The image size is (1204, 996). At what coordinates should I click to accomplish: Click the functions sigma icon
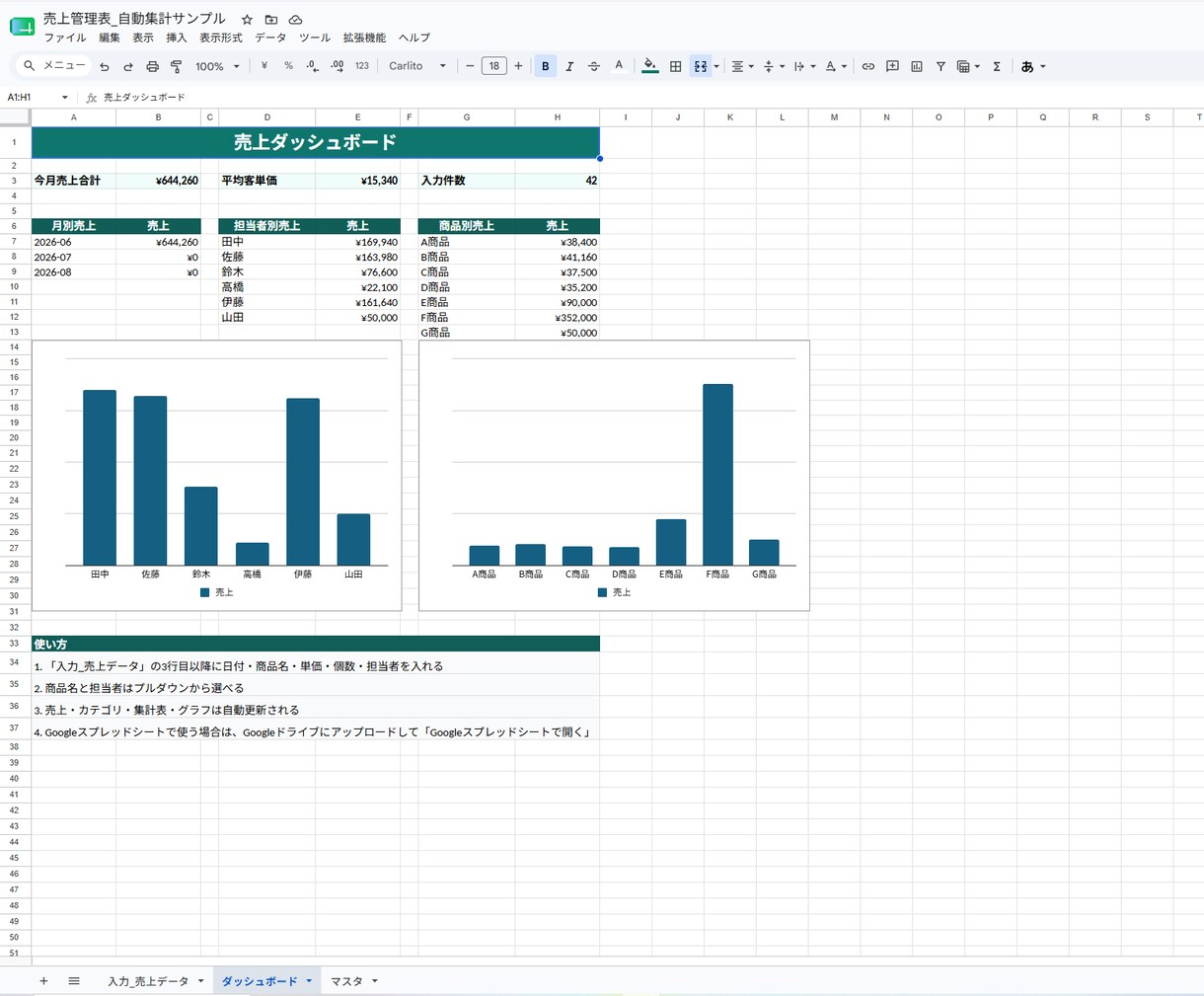click(997, 66)
